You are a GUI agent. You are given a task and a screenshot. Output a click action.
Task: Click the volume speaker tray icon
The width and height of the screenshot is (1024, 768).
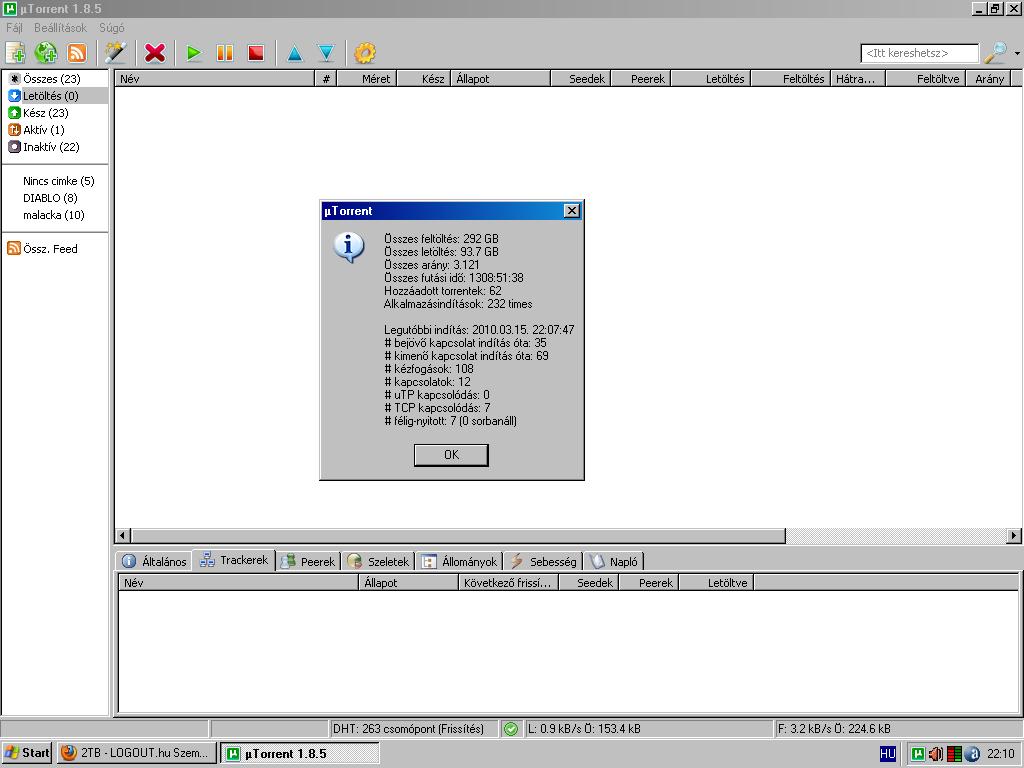tap(936, 754)
